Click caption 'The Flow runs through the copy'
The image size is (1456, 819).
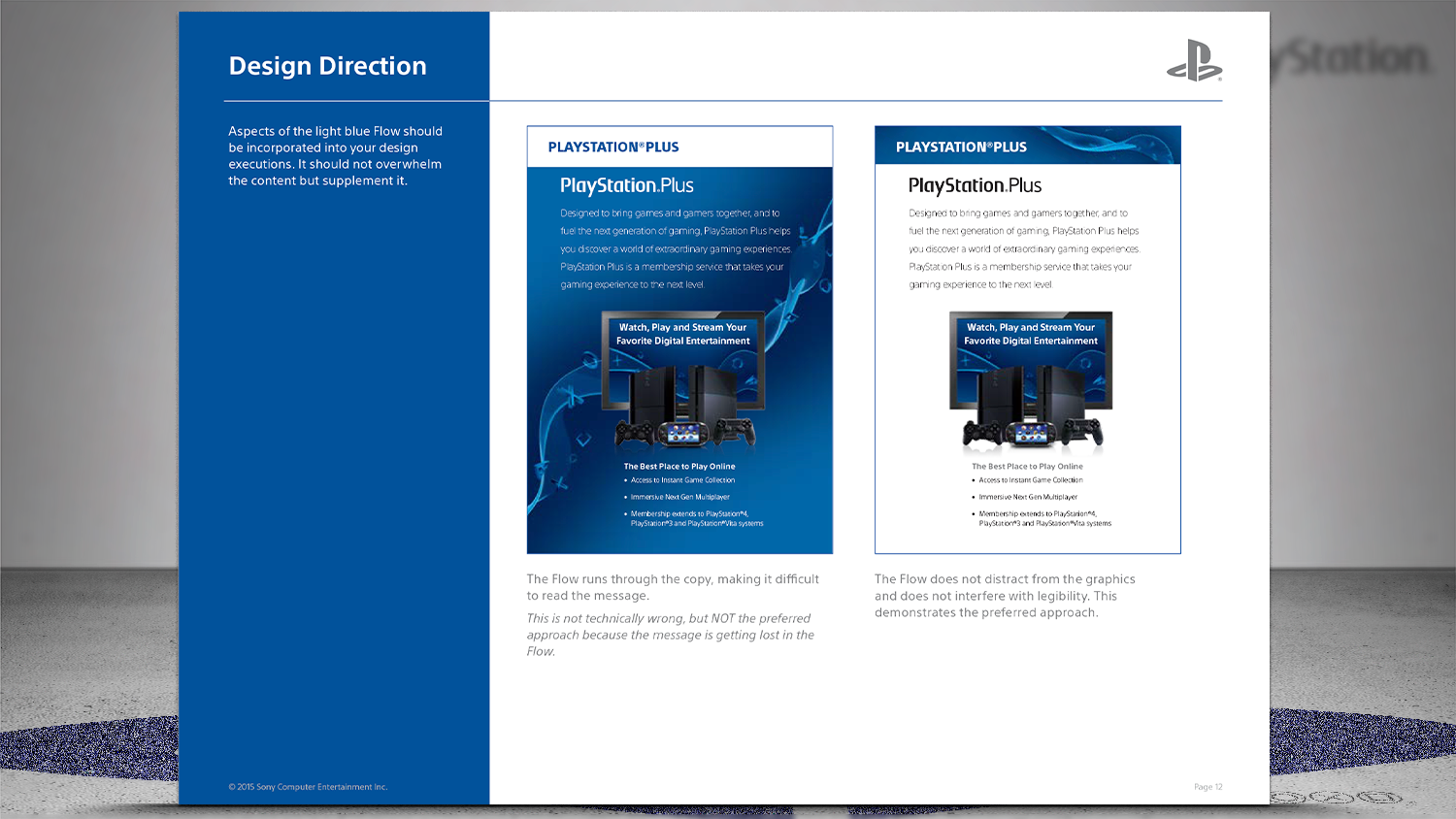point(673,587)
